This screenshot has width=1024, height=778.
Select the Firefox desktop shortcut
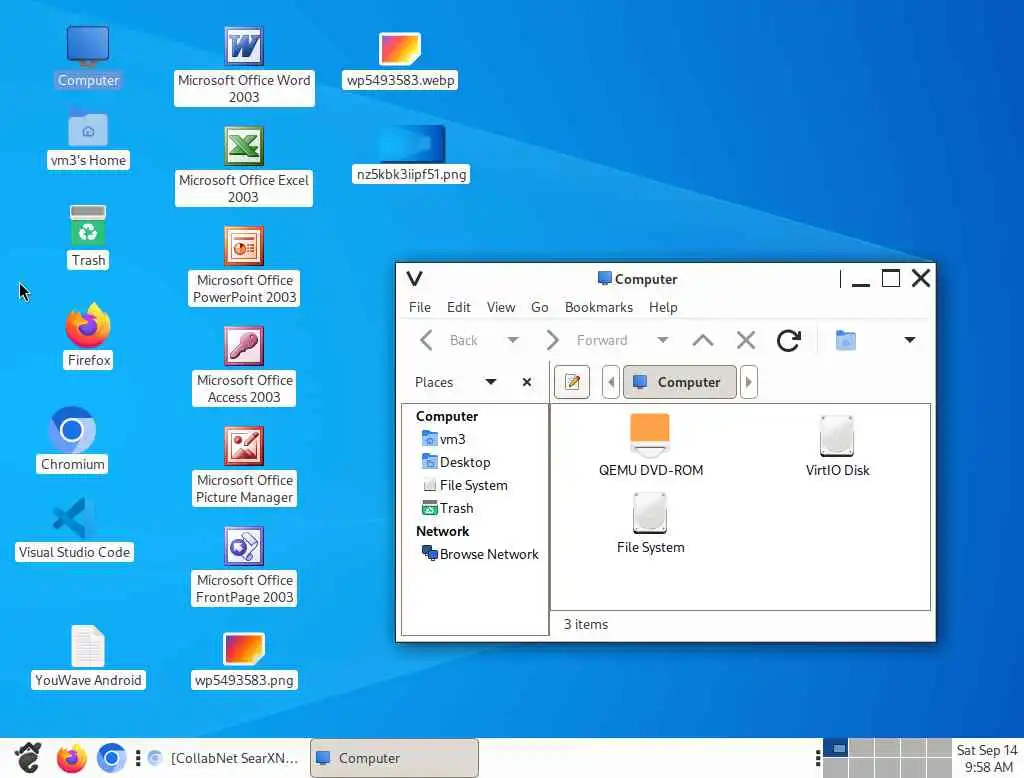click(88, 336)
